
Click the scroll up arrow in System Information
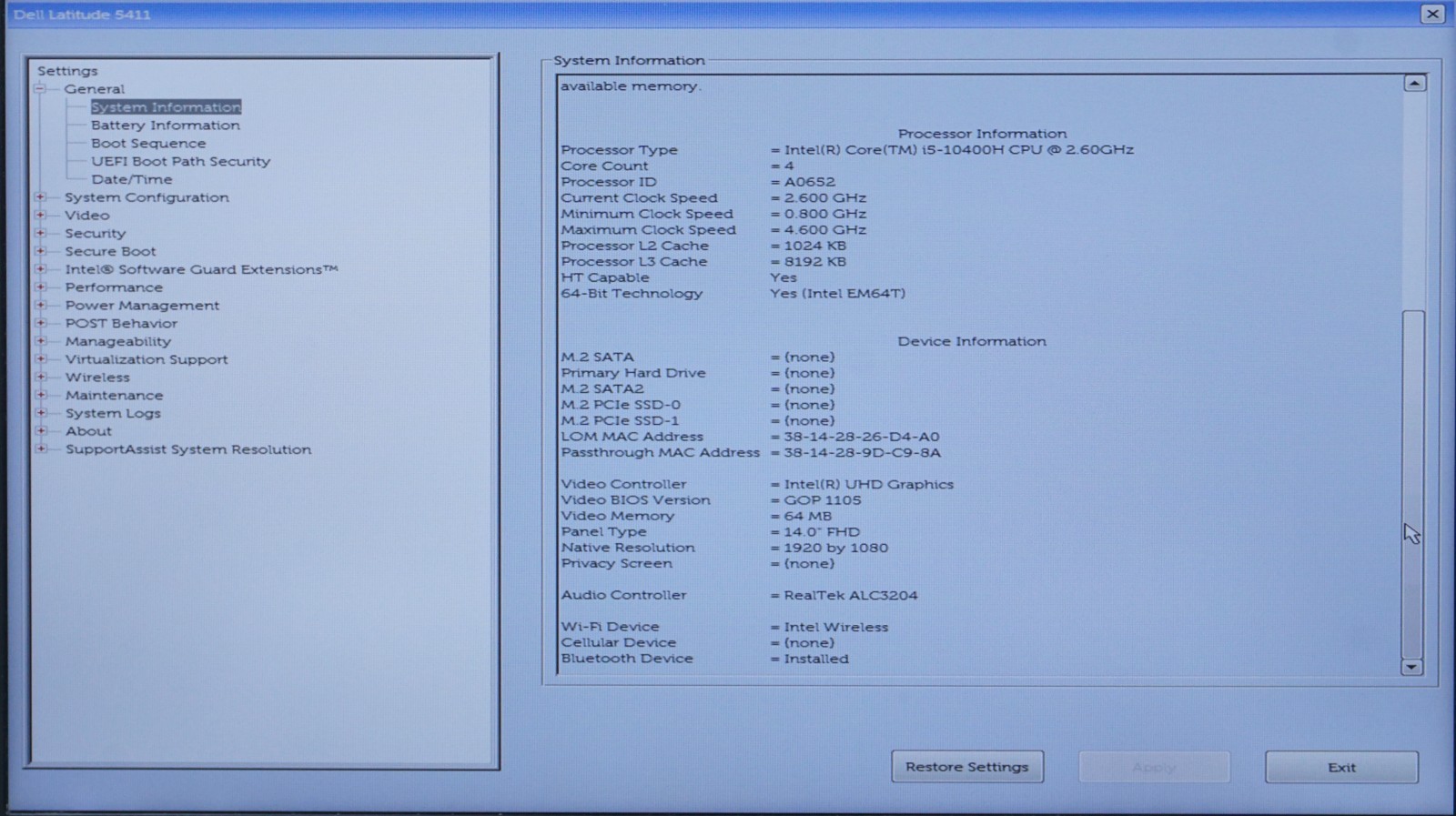click(1413, 84)
